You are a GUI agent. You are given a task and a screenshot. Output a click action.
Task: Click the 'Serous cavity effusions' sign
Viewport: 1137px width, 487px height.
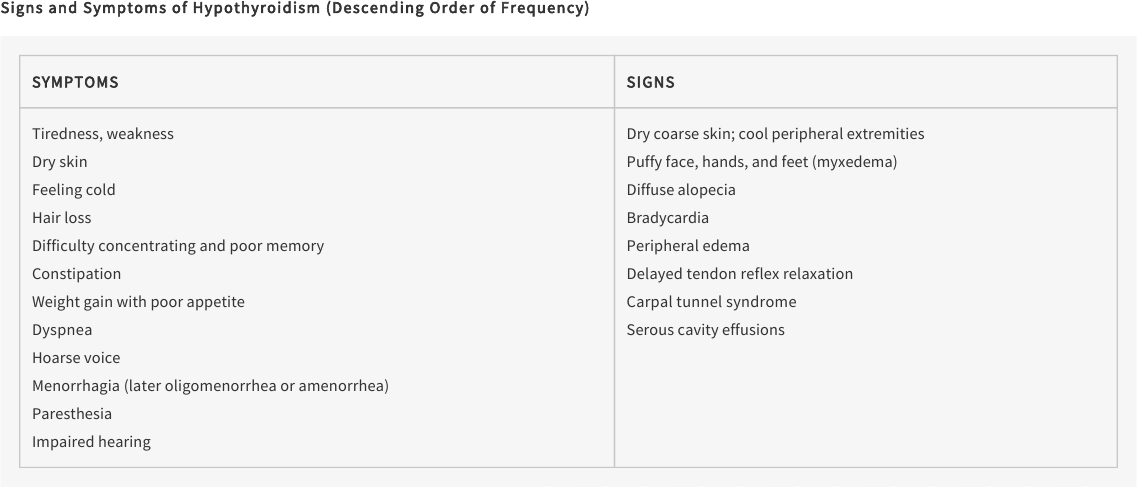pyautogui.click(x=706, y=330)
